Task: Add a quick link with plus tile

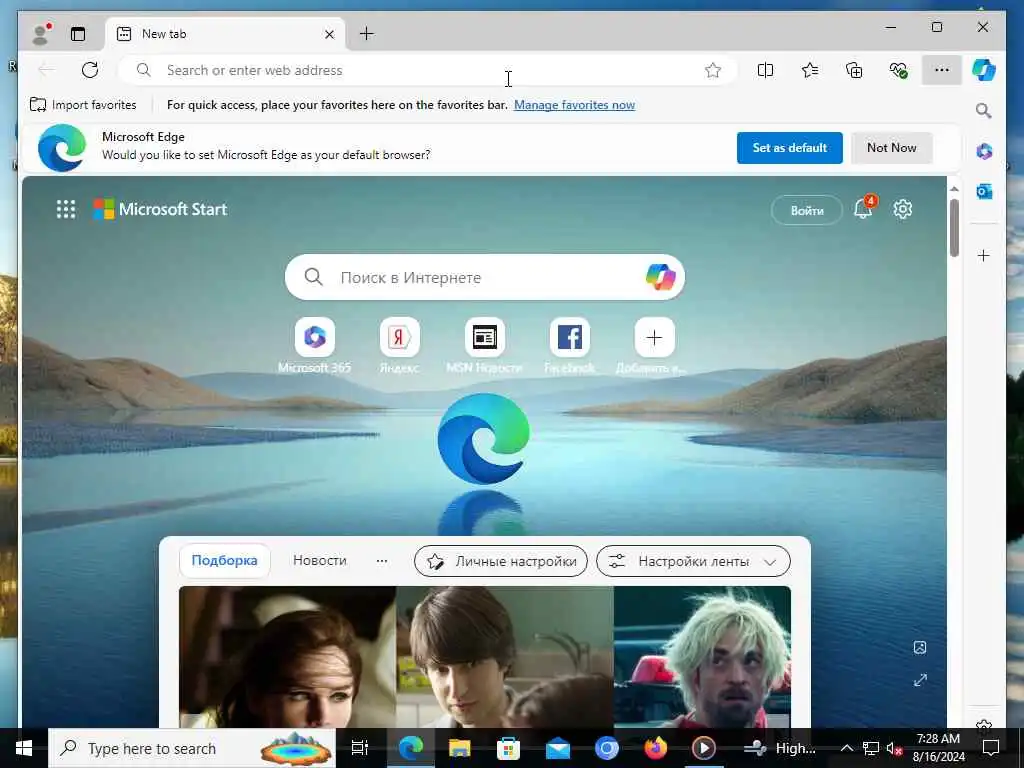Action: point(654,338)
